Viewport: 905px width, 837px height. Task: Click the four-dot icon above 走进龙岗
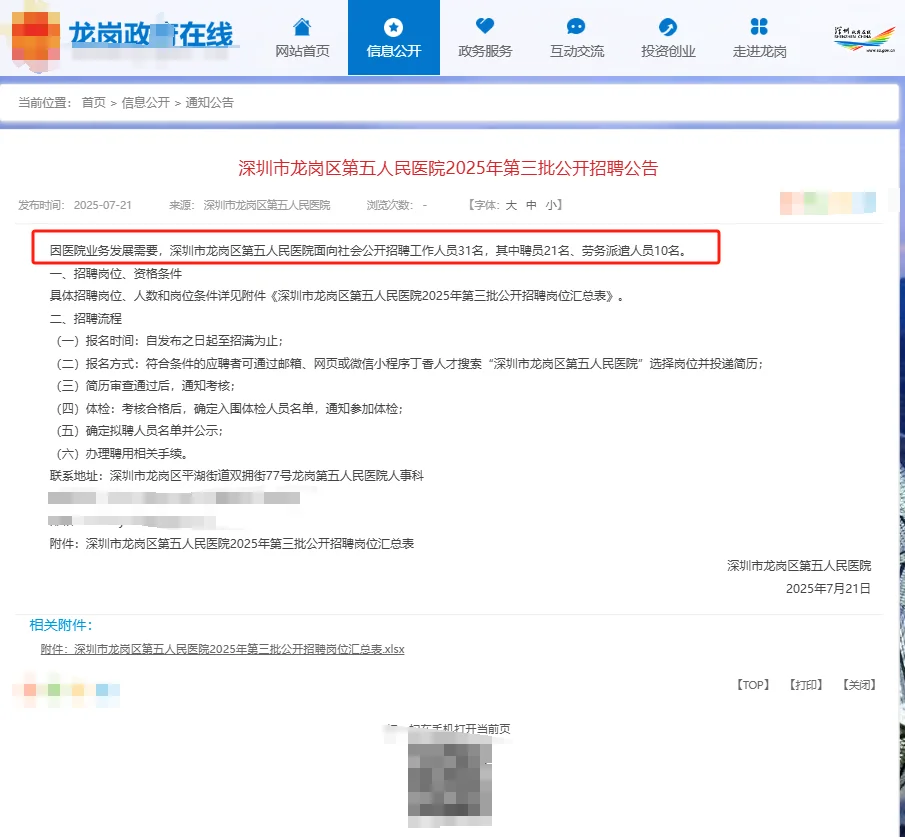point(759,27)
